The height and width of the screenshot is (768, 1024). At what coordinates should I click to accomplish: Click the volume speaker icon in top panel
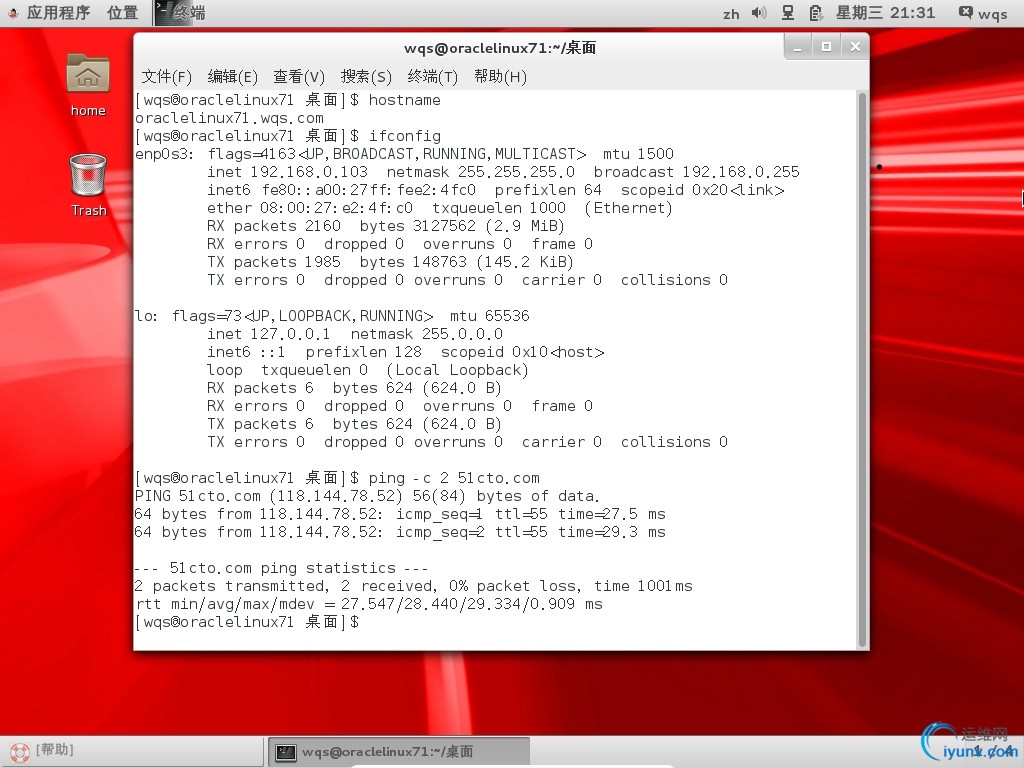click(759, 13)
